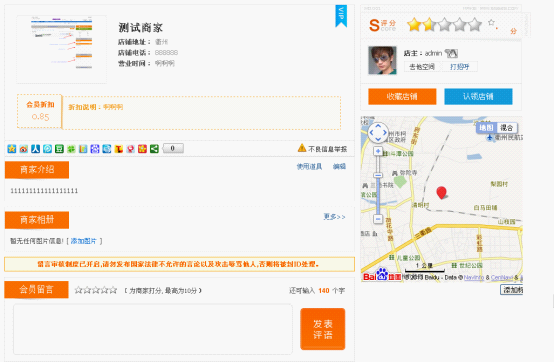Click CenNavi link on map
554x362 pixels.
pyautogui.click(x=502, y=278)
